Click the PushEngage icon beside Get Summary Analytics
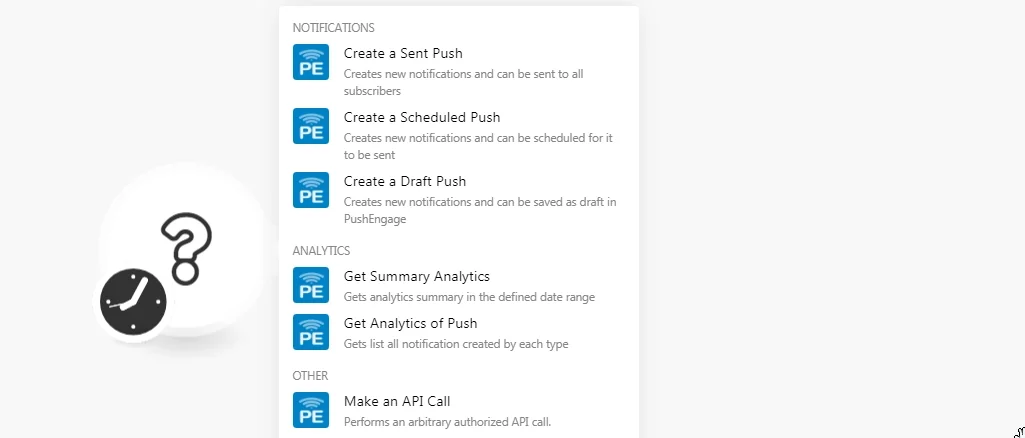 pyautogui.click(x=311, y=285)
